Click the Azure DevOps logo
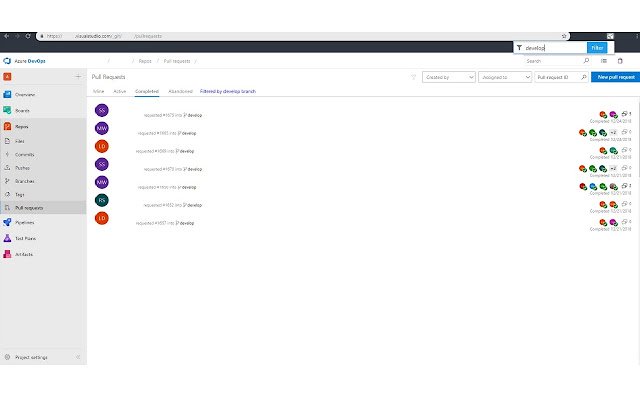 point(7,61)
